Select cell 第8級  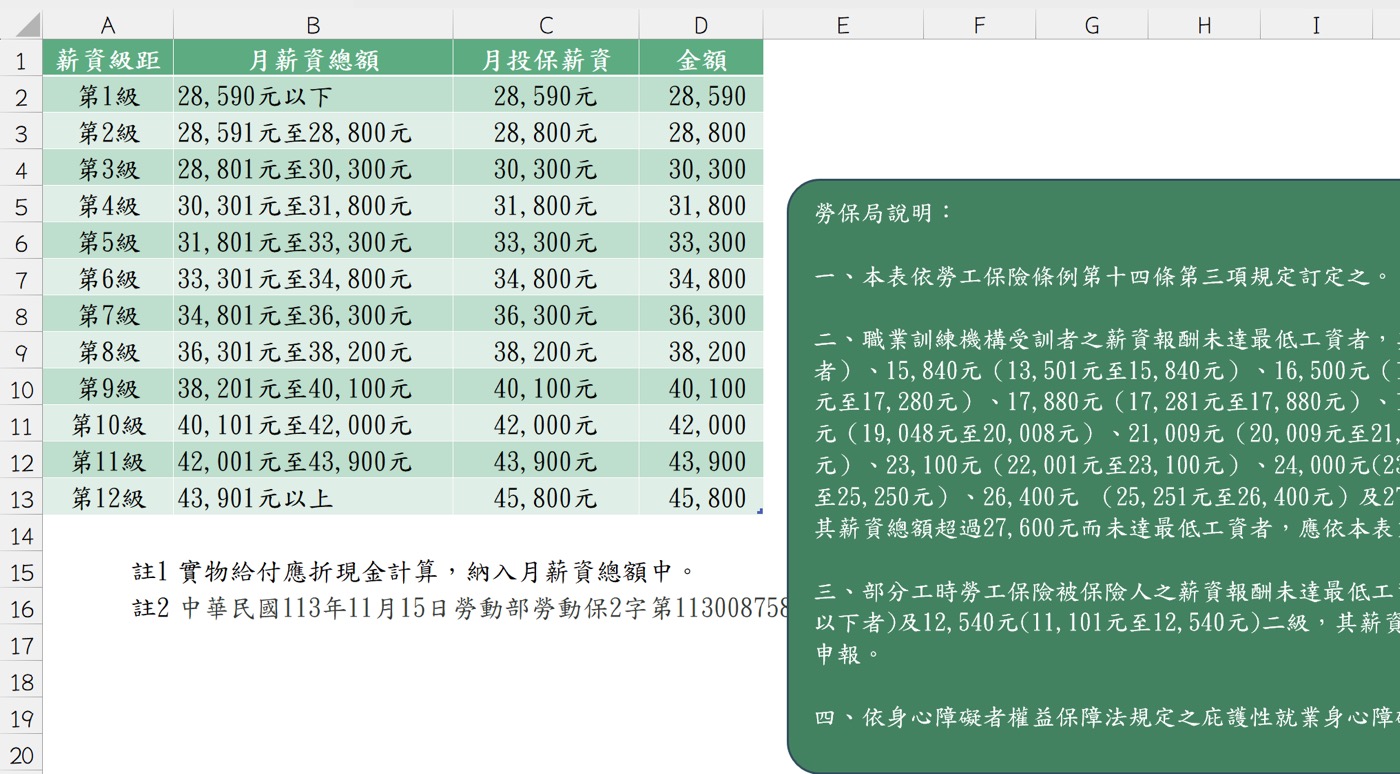(108, 351)
